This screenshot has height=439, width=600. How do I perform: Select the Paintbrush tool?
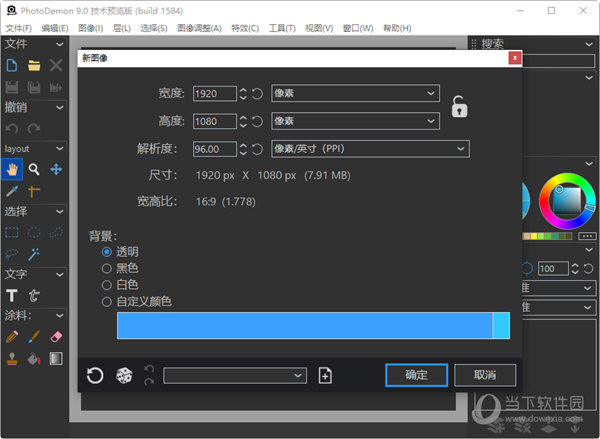(x=34, y=337)
